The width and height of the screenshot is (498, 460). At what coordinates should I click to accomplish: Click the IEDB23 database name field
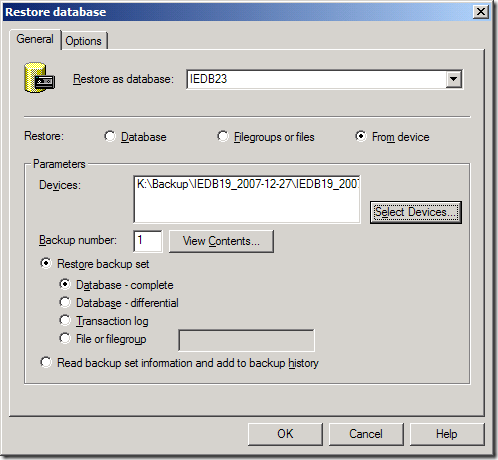[x=316, y=79]
